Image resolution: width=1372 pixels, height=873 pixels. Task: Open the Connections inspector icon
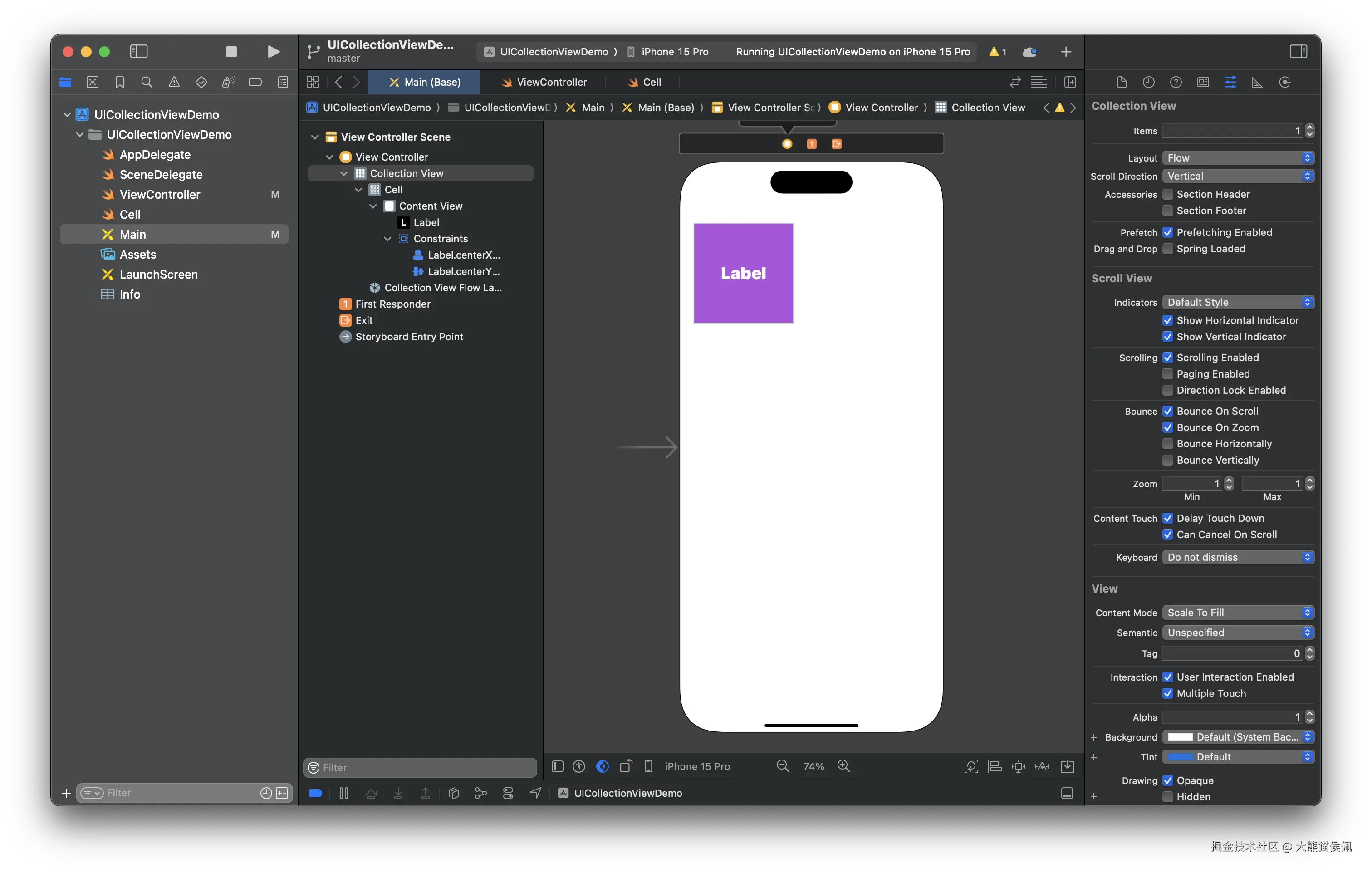[x=1284, y=83]
